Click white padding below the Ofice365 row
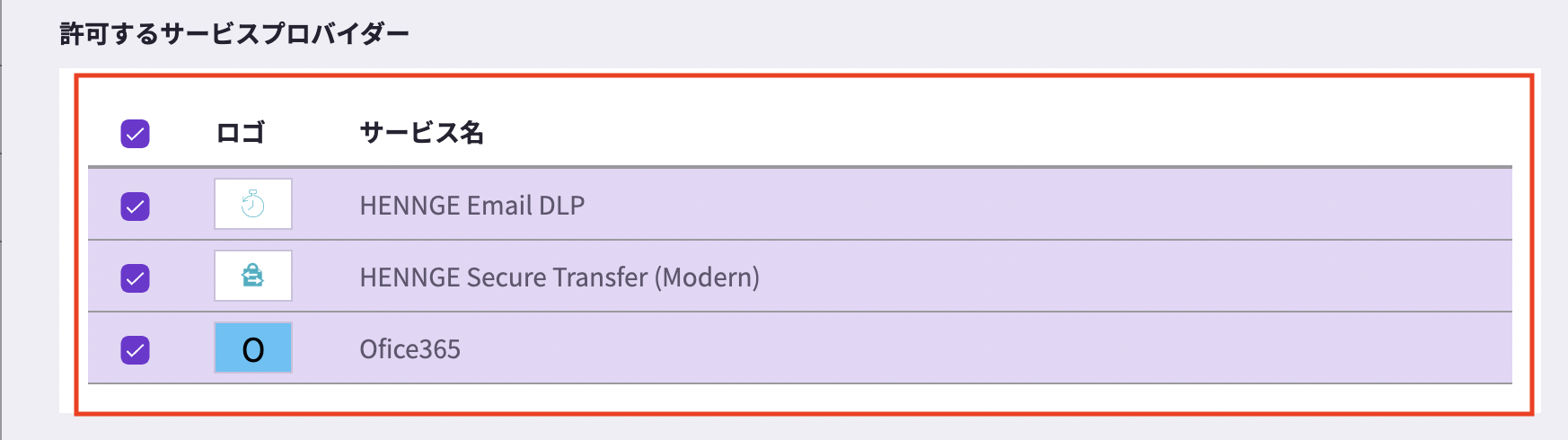Image resolution: width=1568 pixels, height=440 pixels. (799, 398)
